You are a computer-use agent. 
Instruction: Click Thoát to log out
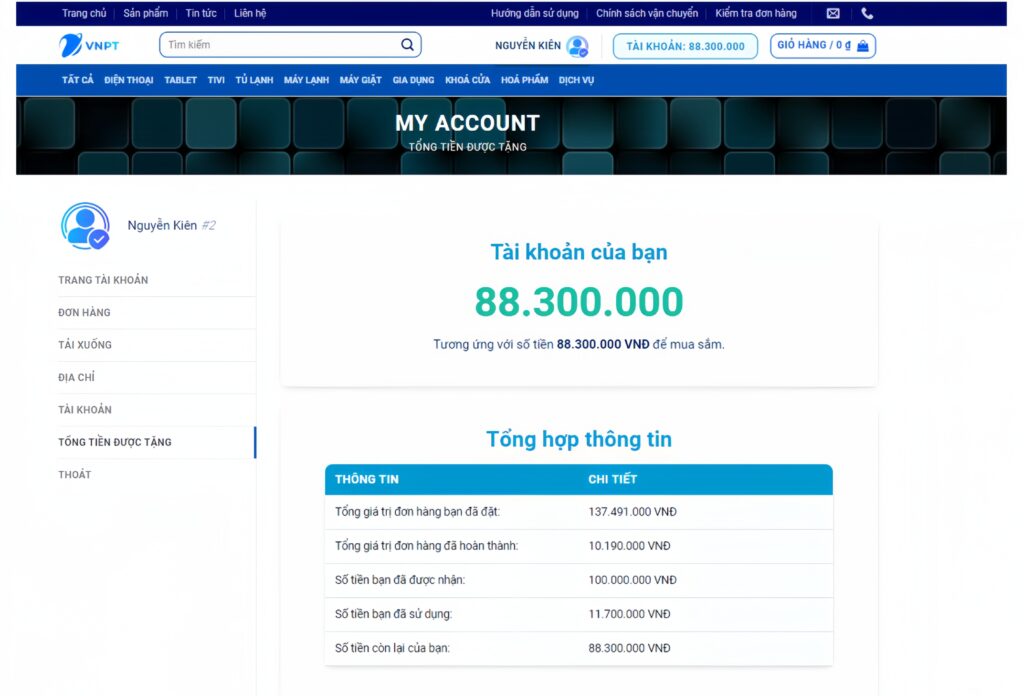[x=75, y=475]
